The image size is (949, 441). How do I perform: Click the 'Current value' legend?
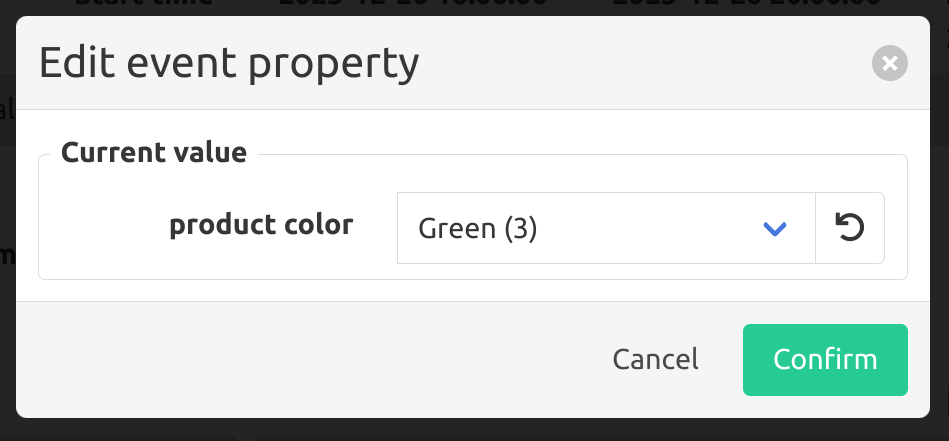coord(154,152)
